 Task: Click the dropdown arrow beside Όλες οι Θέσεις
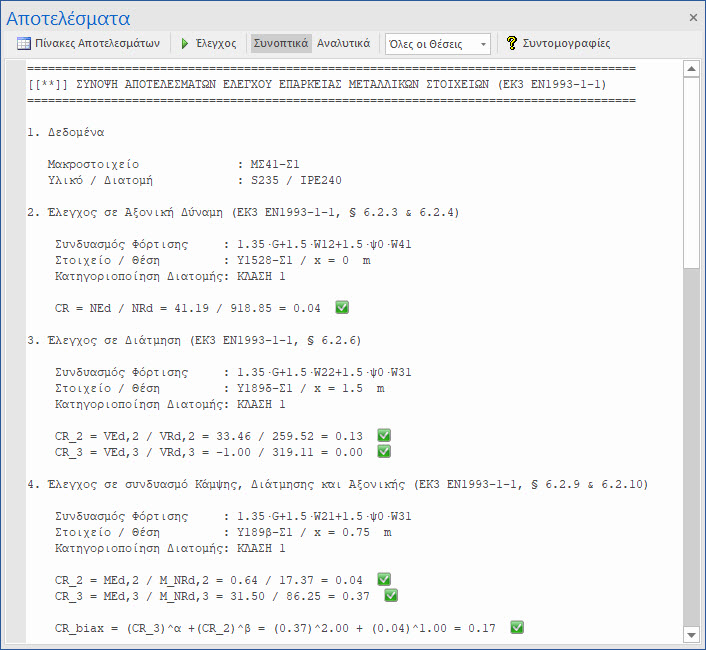[x=484, y=44]
